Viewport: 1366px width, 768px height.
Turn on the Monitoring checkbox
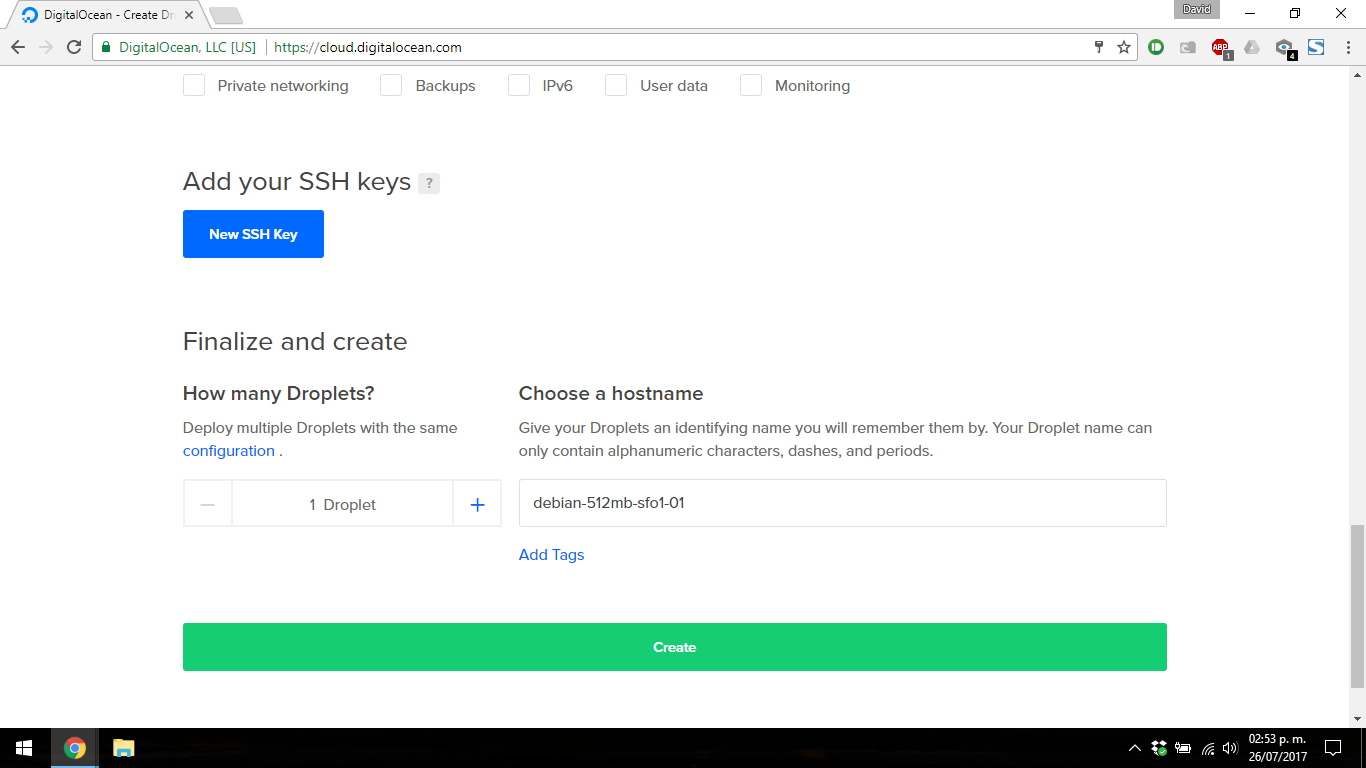[751, 86]
